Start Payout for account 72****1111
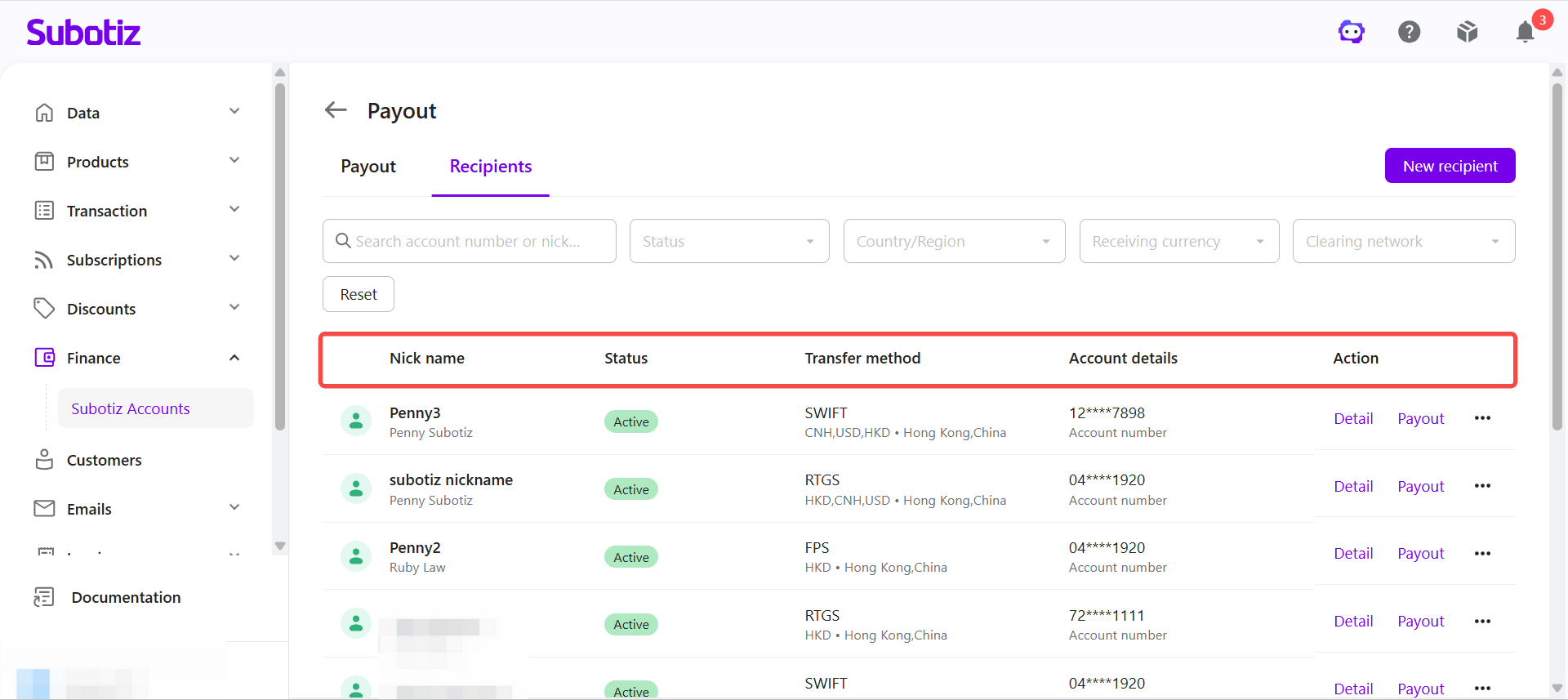Viewport: 1568px width, 700px height. point(1421,621)
